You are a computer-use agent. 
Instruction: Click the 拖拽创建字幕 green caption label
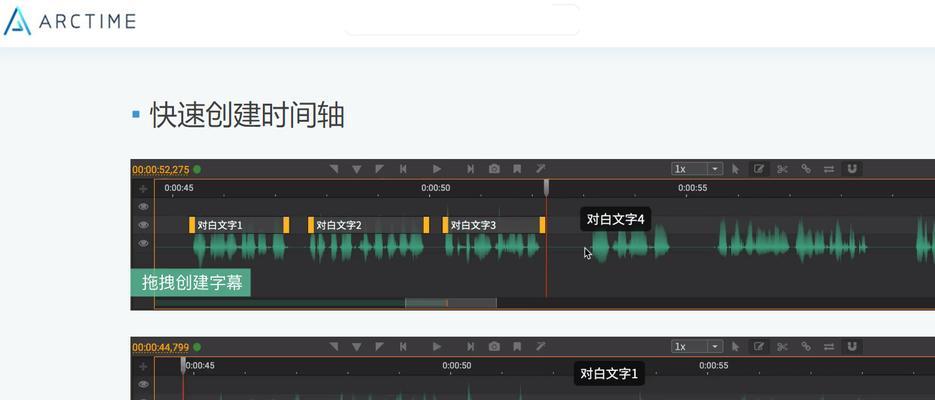point(191,283)
